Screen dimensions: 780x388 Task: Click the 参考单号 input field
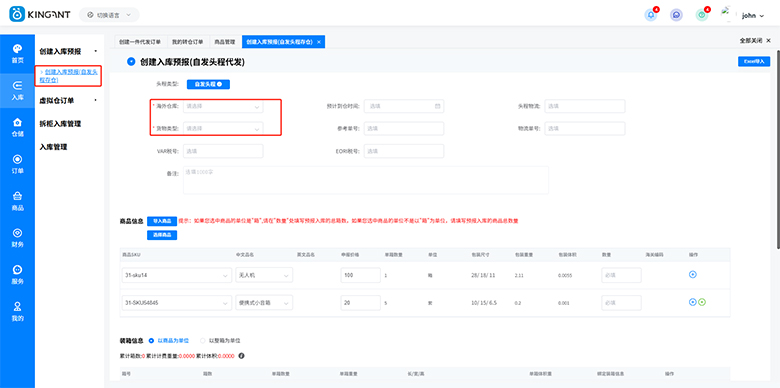pyautogui.click(x=404, y=128)
